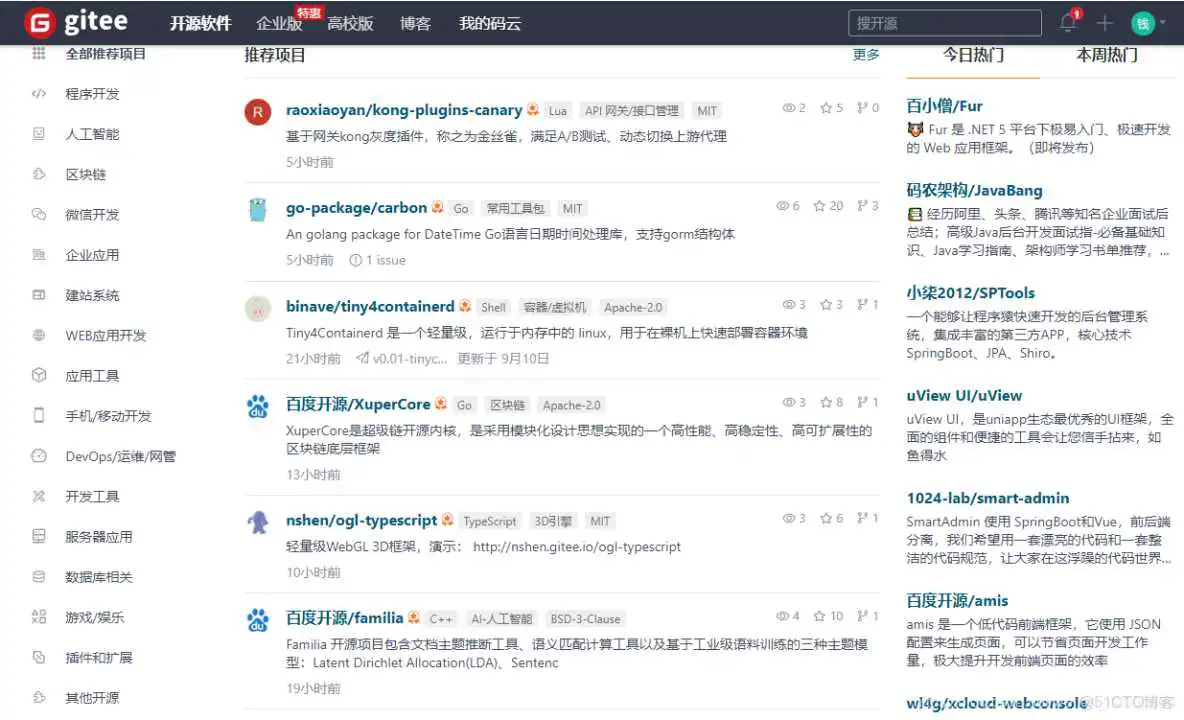Screen dimensions: 1184x720
Task: Click the 微信开发 sidebar icon
Action: click(39, 214)
